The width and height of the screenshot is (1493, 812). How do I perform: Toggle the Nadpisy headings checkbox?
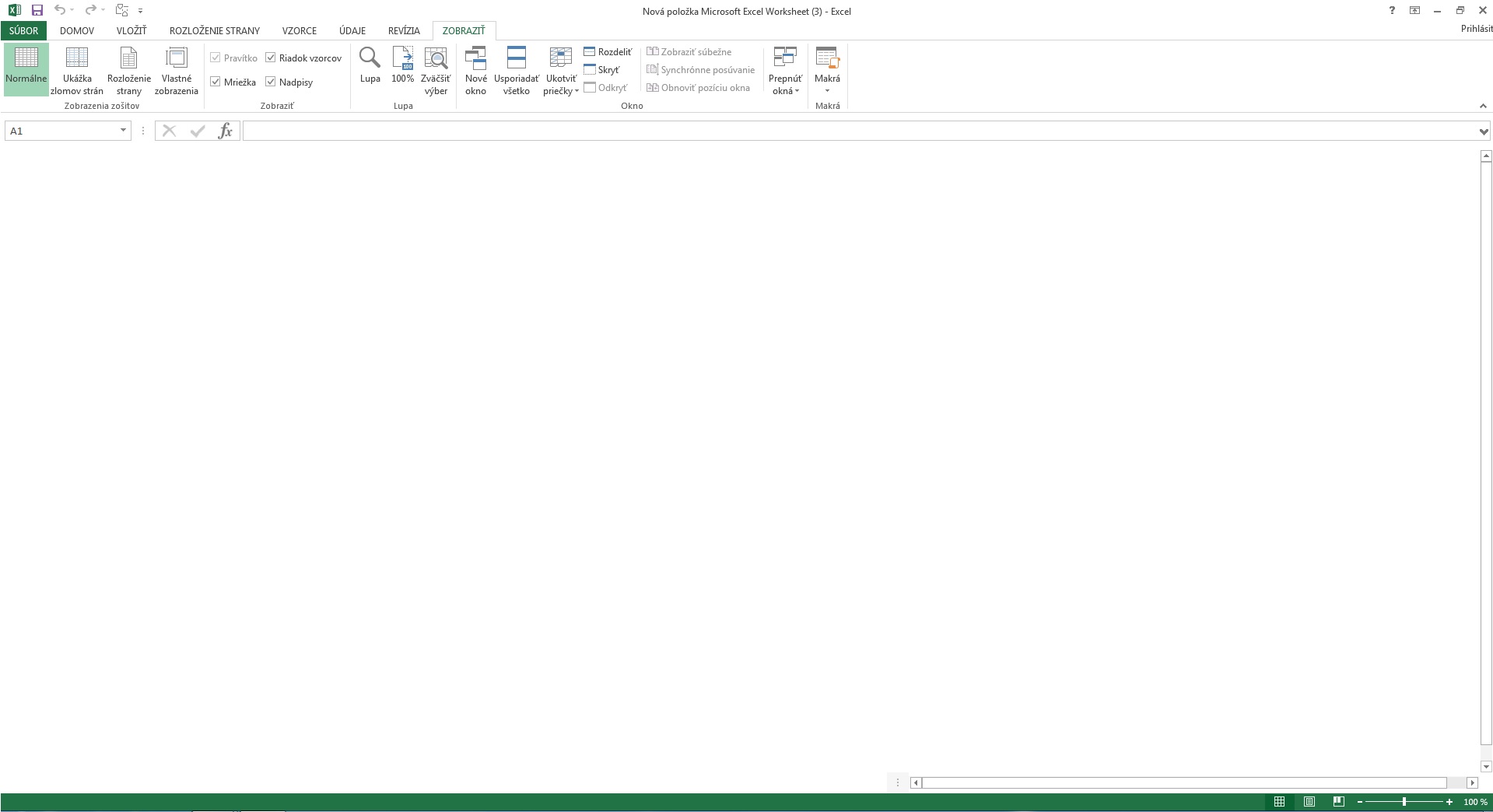(271, 82)
